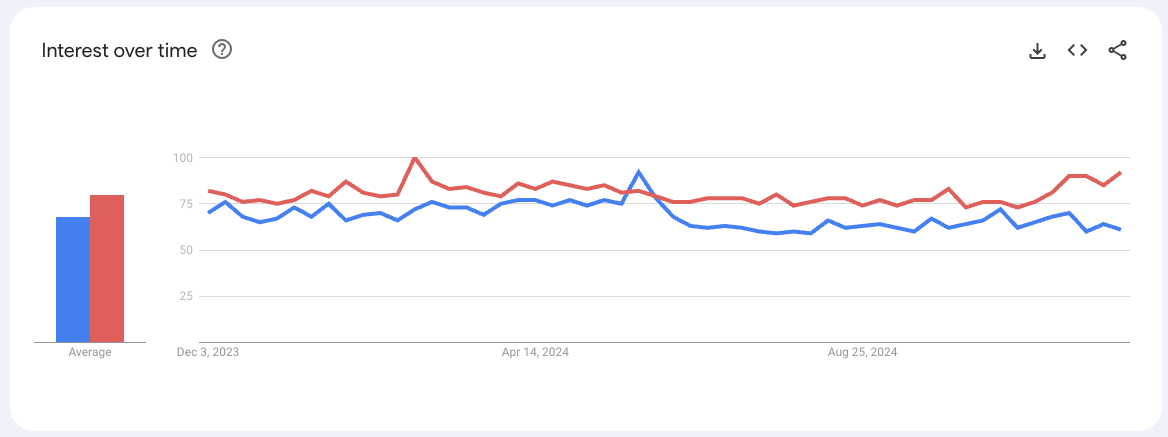Viewport: 1168px width, 437px height.
Task: Select the last data point on the red line
Action: pyautogui.click(x=1120, y=173)
